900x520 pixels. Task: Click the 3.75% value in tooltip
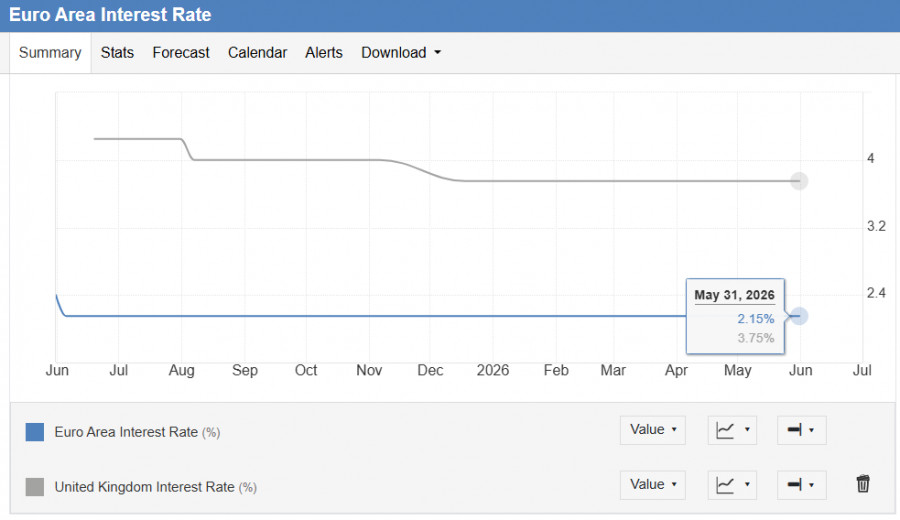click(x=755, y=338)
